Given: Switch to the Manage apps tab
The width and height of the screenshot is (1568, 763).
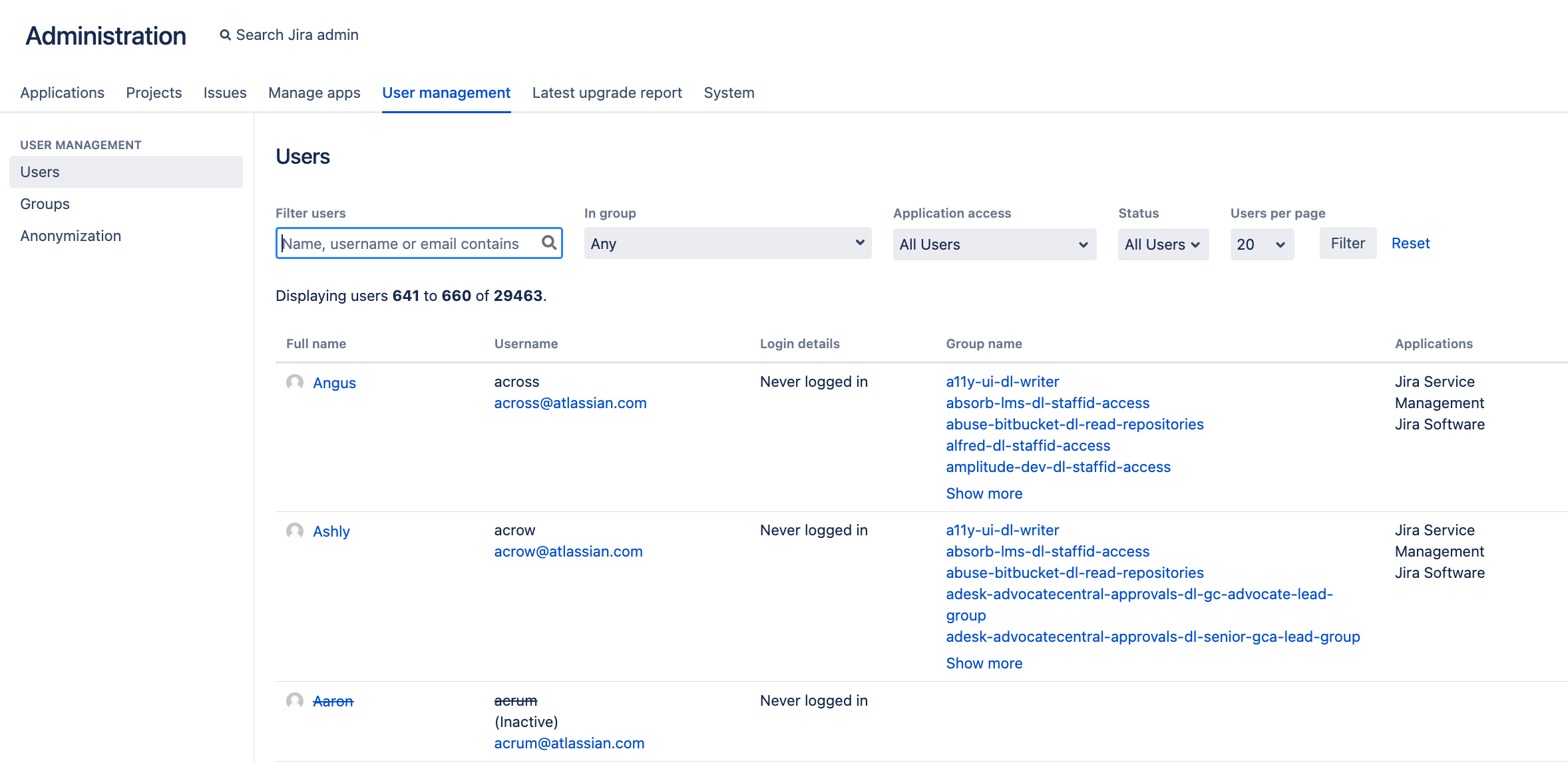Looking at the screenshot, I should (x=313, y=93).
